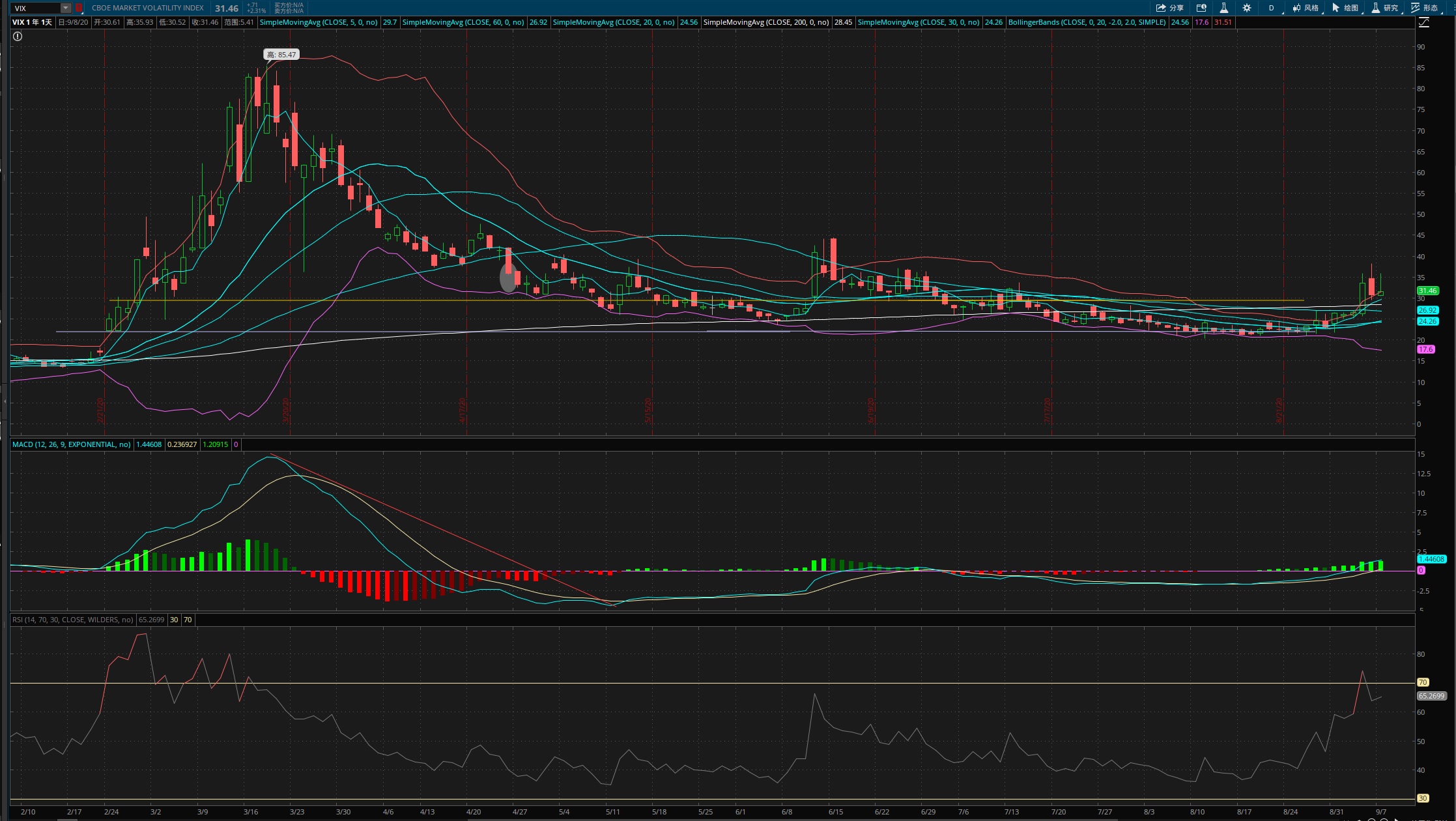Click the VIX symbol input field

coord(36,8)
